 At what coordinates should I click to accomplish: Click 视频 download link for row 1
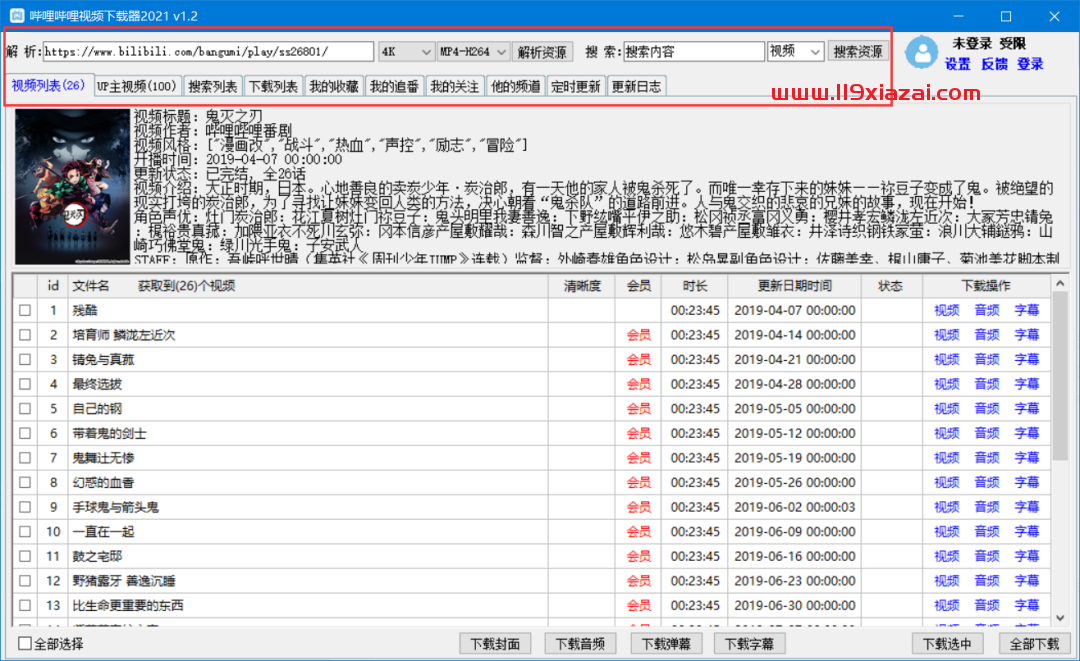click(946, 311)
